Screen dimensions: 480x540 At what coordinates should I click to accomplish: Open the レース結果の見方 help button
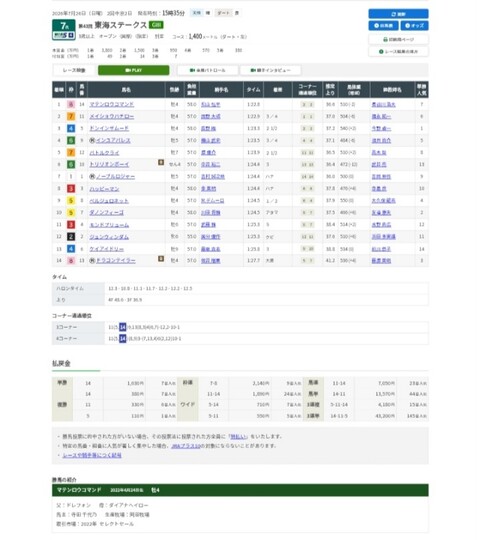click(398, 51)
